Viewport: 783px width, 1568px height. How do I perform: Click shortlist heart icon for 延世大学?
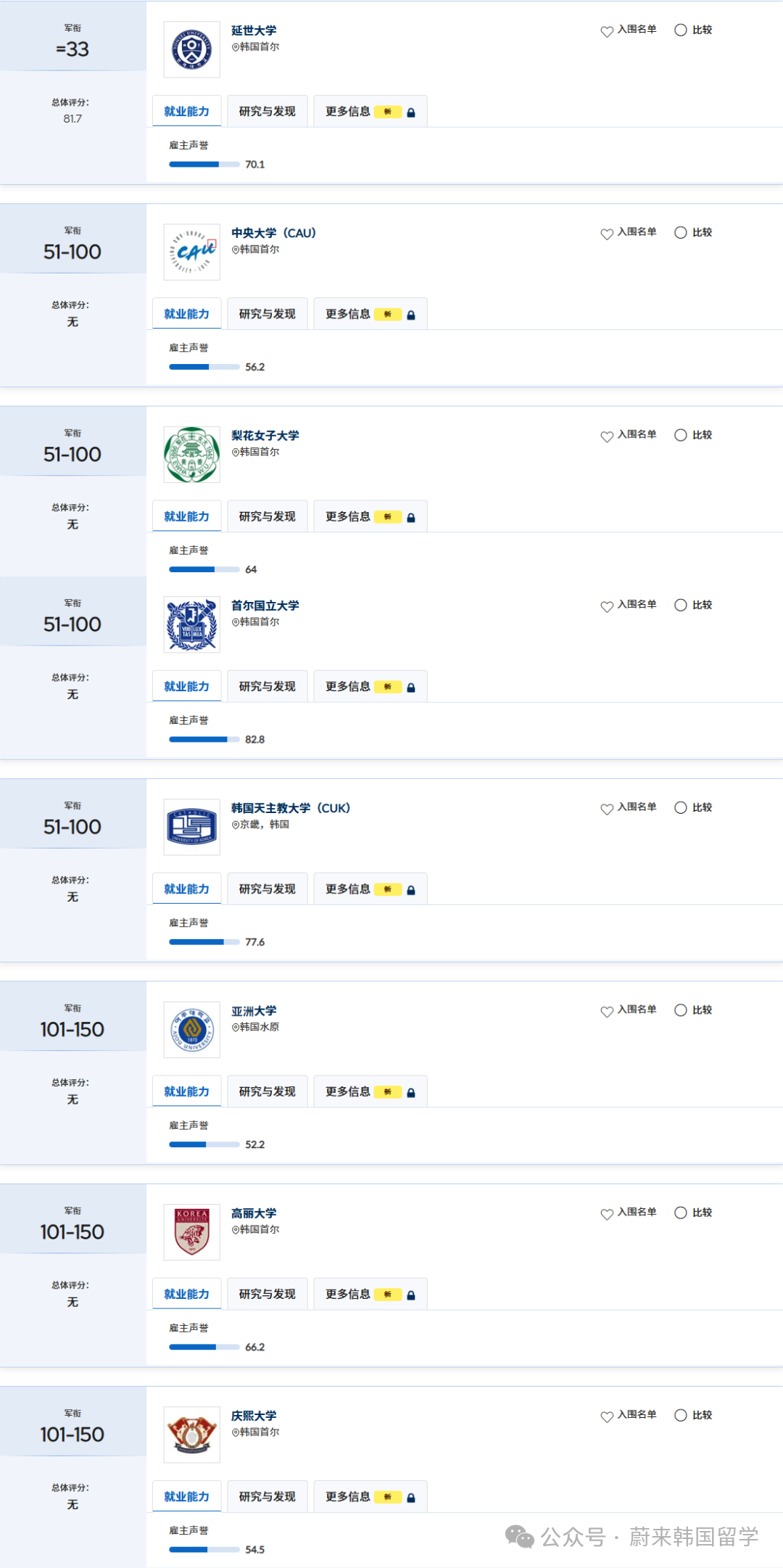coord(607,31)
